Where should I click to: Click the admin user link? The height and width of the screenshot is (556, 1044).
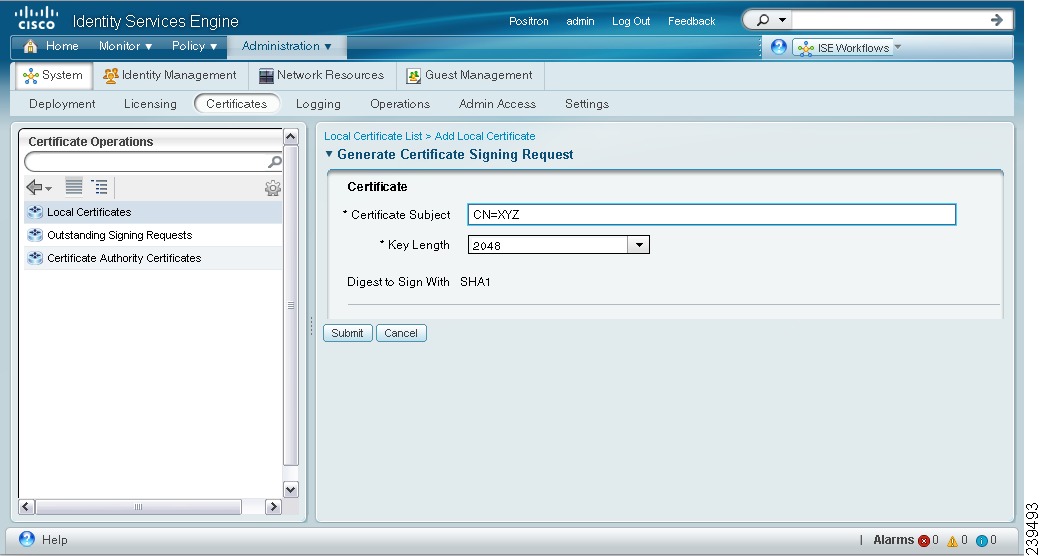[580, 21]
